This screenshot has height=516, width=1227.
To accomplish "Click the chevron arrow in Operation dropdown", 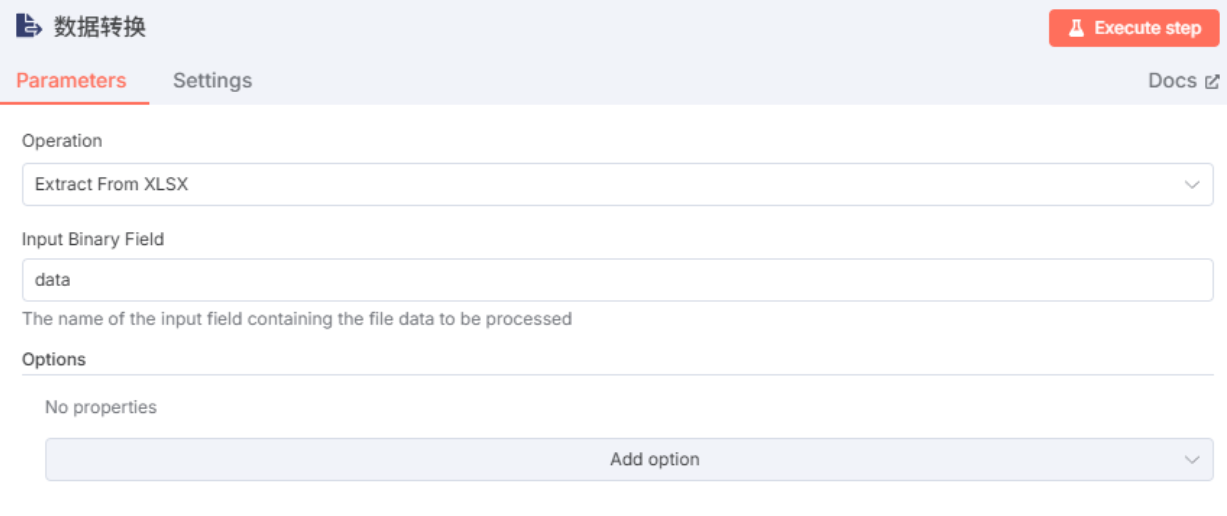I will point(1192,185).
